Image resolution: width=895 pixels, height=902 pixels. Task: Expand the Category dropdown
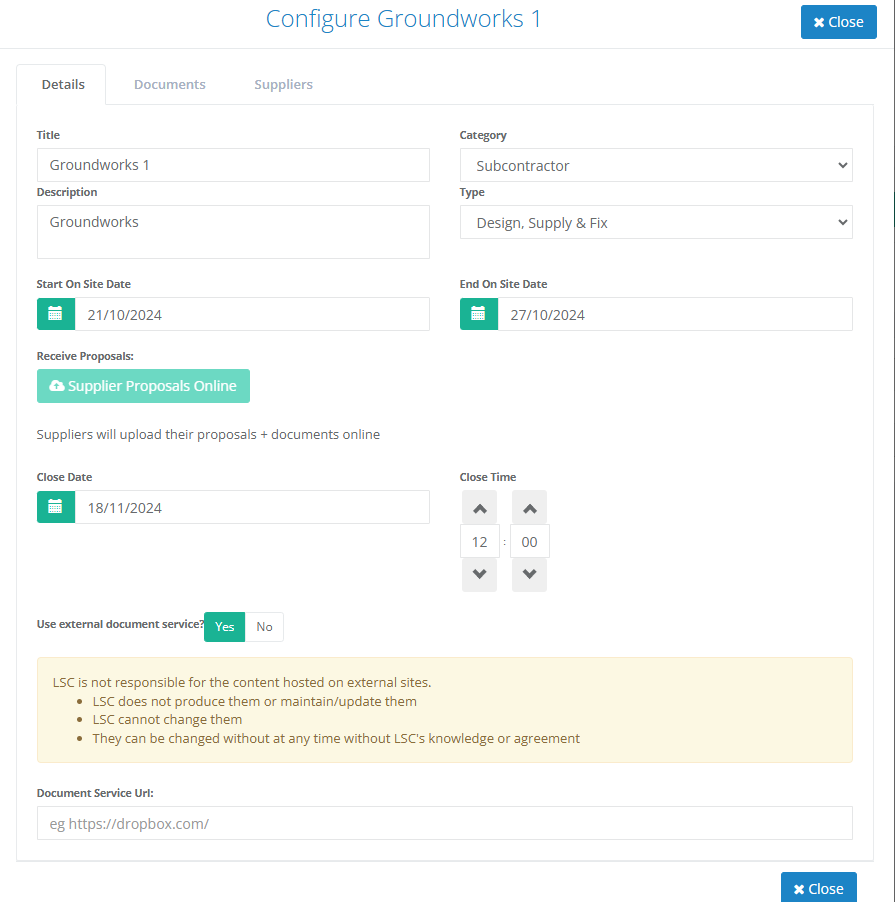pos(656,165)
